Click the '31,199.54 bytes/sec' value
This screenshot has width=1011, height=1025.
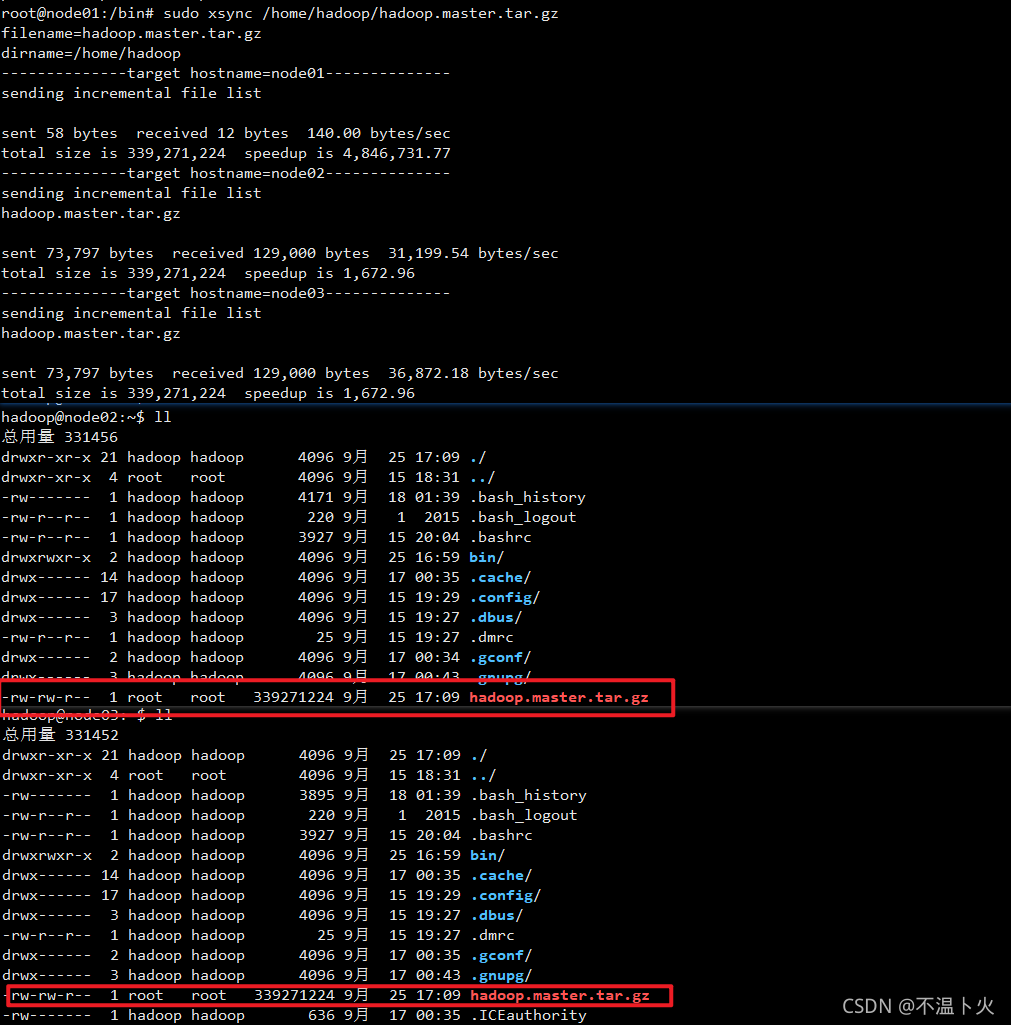pyautogui.click(x=474, y=254)
